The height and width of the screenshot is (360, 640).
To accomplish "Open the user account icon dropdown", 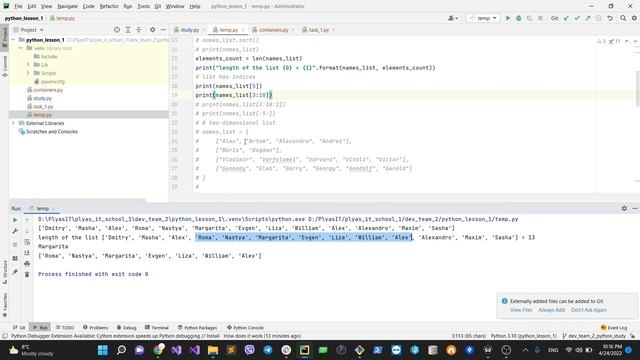I will (453, 18).
